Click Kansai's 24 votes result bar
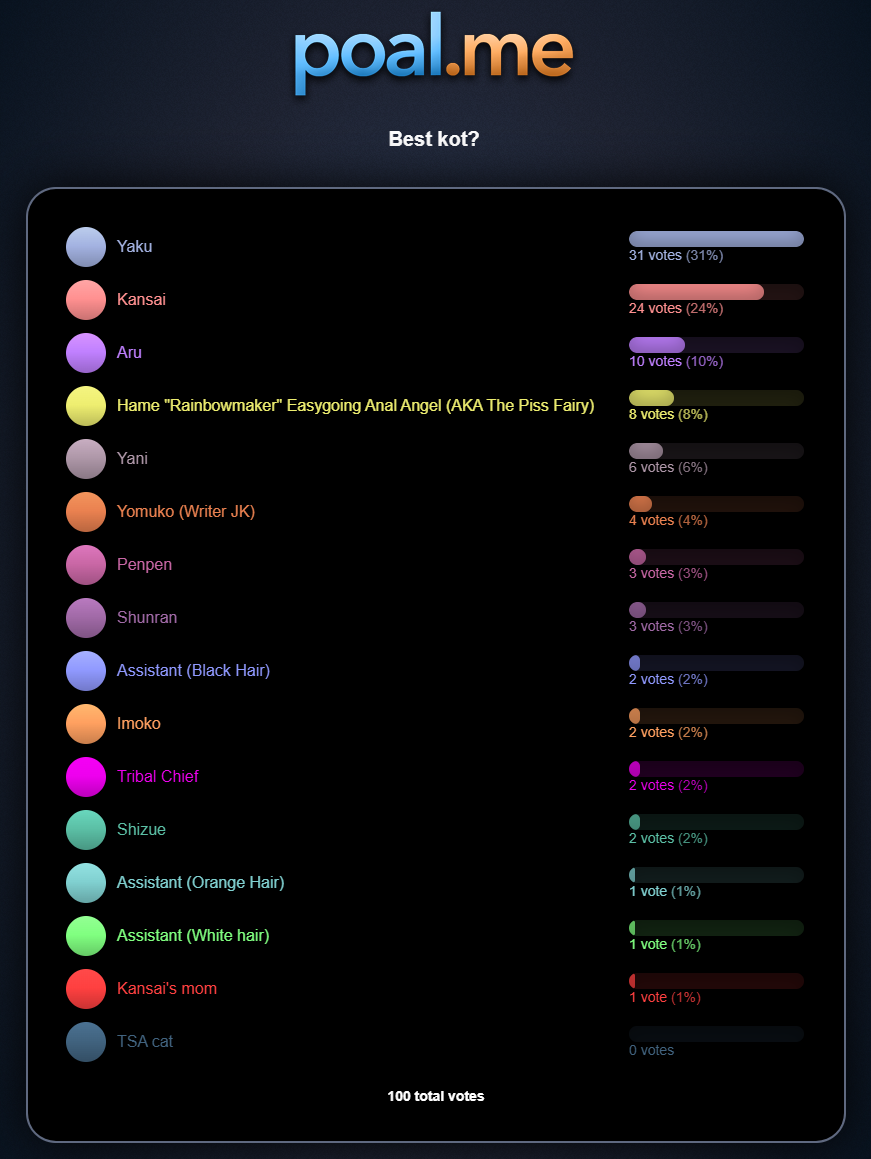Image resolution: width=871 pixels, height=1159 pixels. (x=716, y=292)
